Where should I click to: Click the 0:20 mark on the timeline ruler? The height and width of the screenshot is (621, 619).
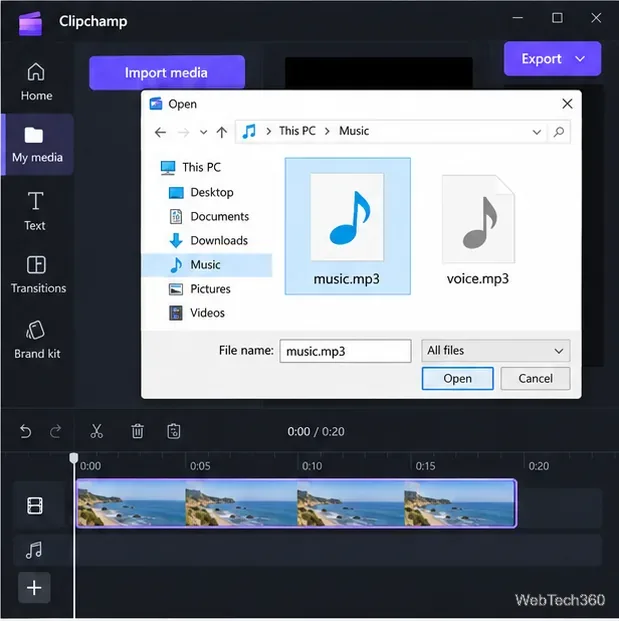pos(539,466)
